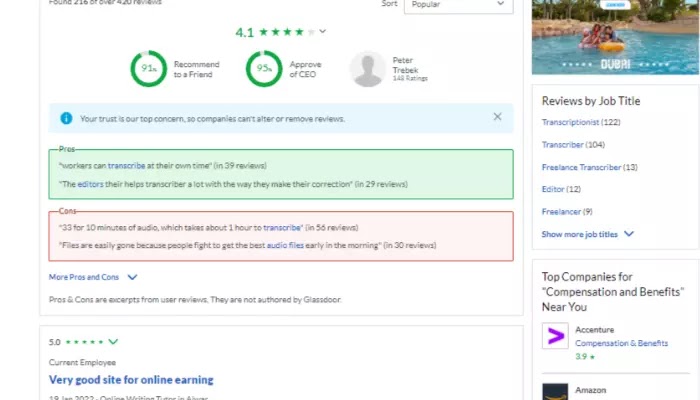
Task: Expand More Pros and Cons
Action: click(84, 277)
